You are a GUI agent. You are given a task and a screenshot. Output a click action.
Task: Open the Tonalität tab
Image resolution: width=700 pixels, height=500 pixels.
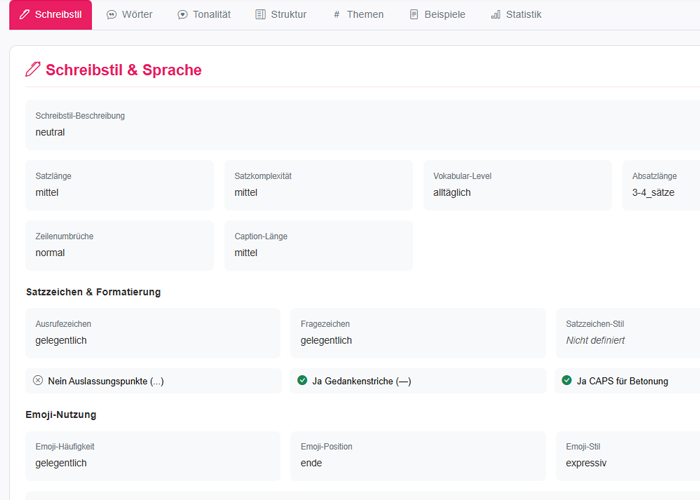pos(204,15)
